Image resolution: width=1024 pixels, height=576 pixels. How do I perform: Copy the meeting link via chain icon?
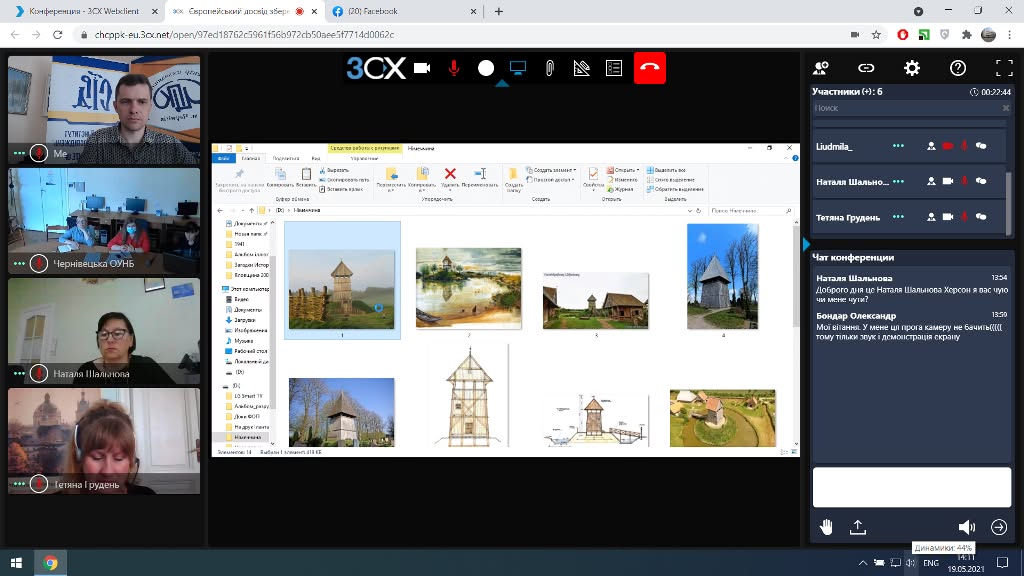click(x=866, y=68)
